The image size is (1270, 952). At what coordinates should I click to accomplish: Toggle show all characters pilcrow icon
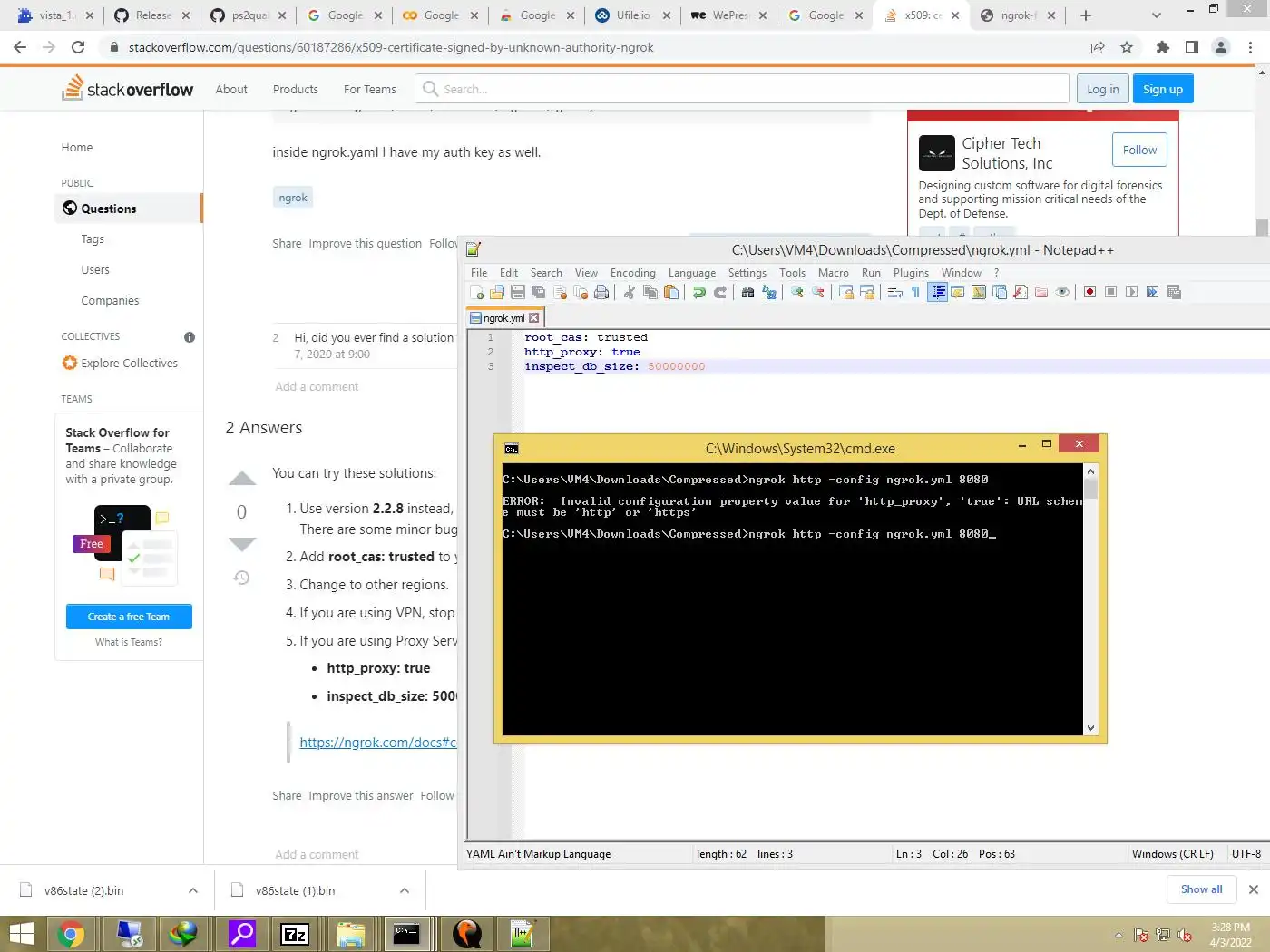click(x=915, y=292)
